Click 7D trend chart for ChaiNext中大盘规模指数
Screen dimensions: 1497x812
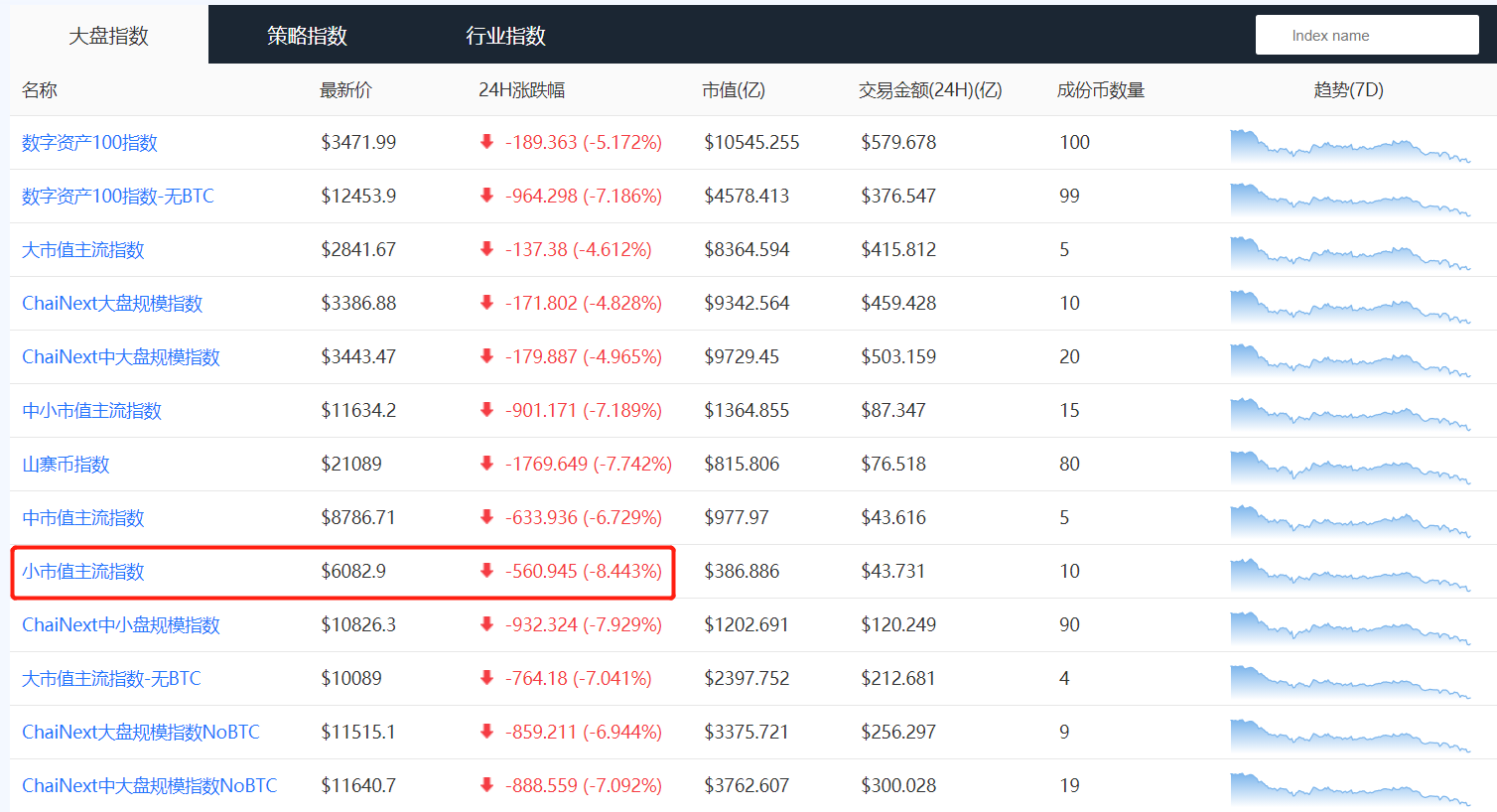click(x=1350, y=359)
